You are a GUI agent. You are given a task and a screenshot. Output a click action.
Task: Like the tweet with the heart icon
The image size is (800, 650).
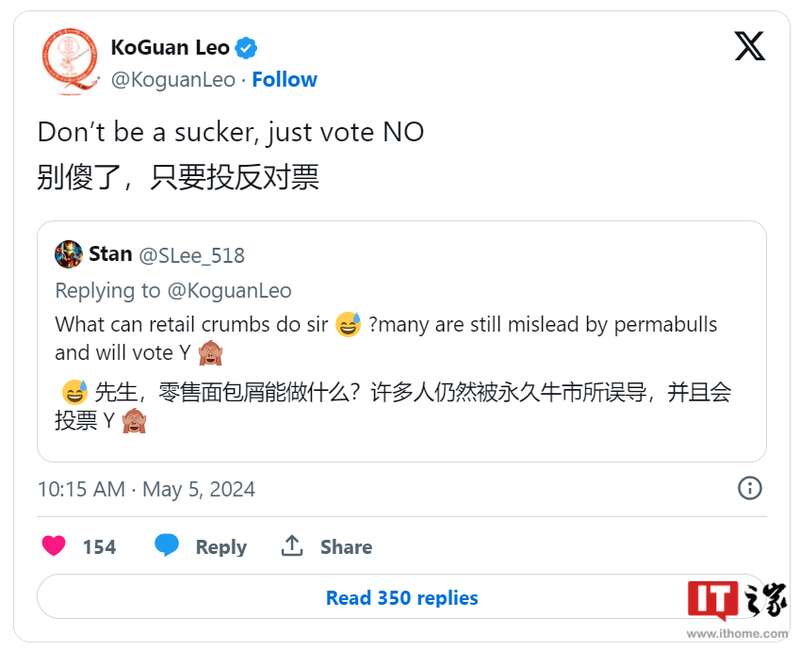point(54,546)
